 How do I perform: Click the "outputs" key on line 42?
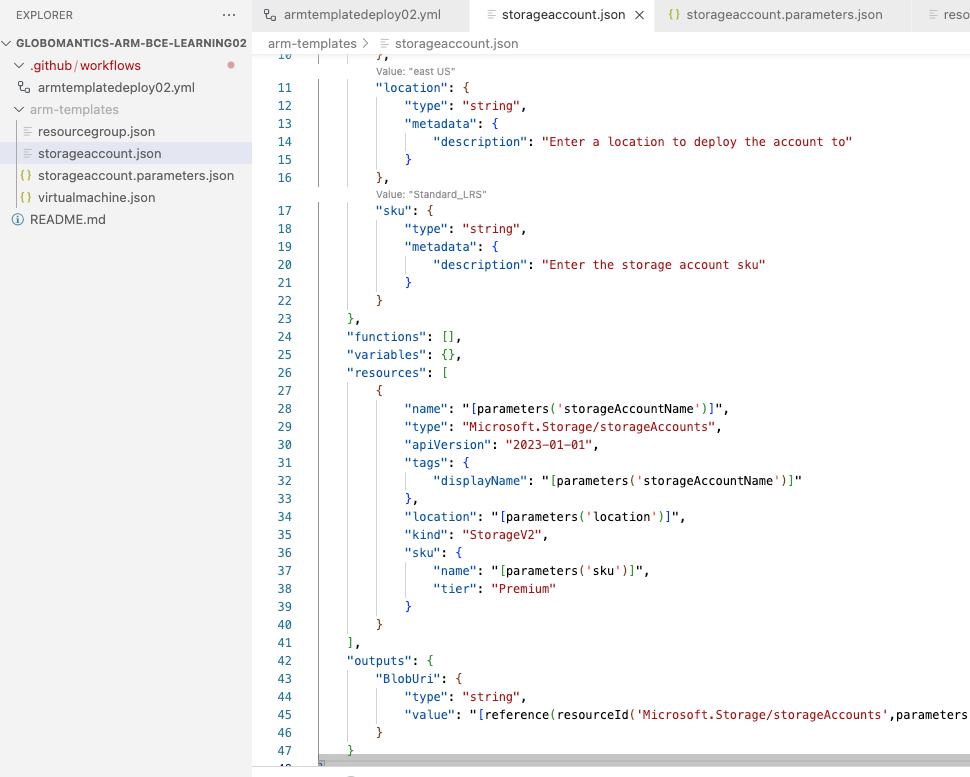(x=379, y=661)
